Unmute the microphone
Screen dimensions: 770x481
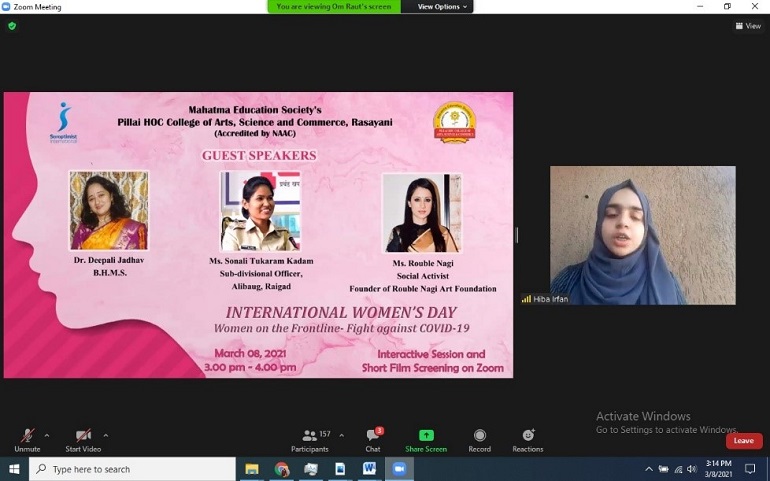tap(28, 440)
